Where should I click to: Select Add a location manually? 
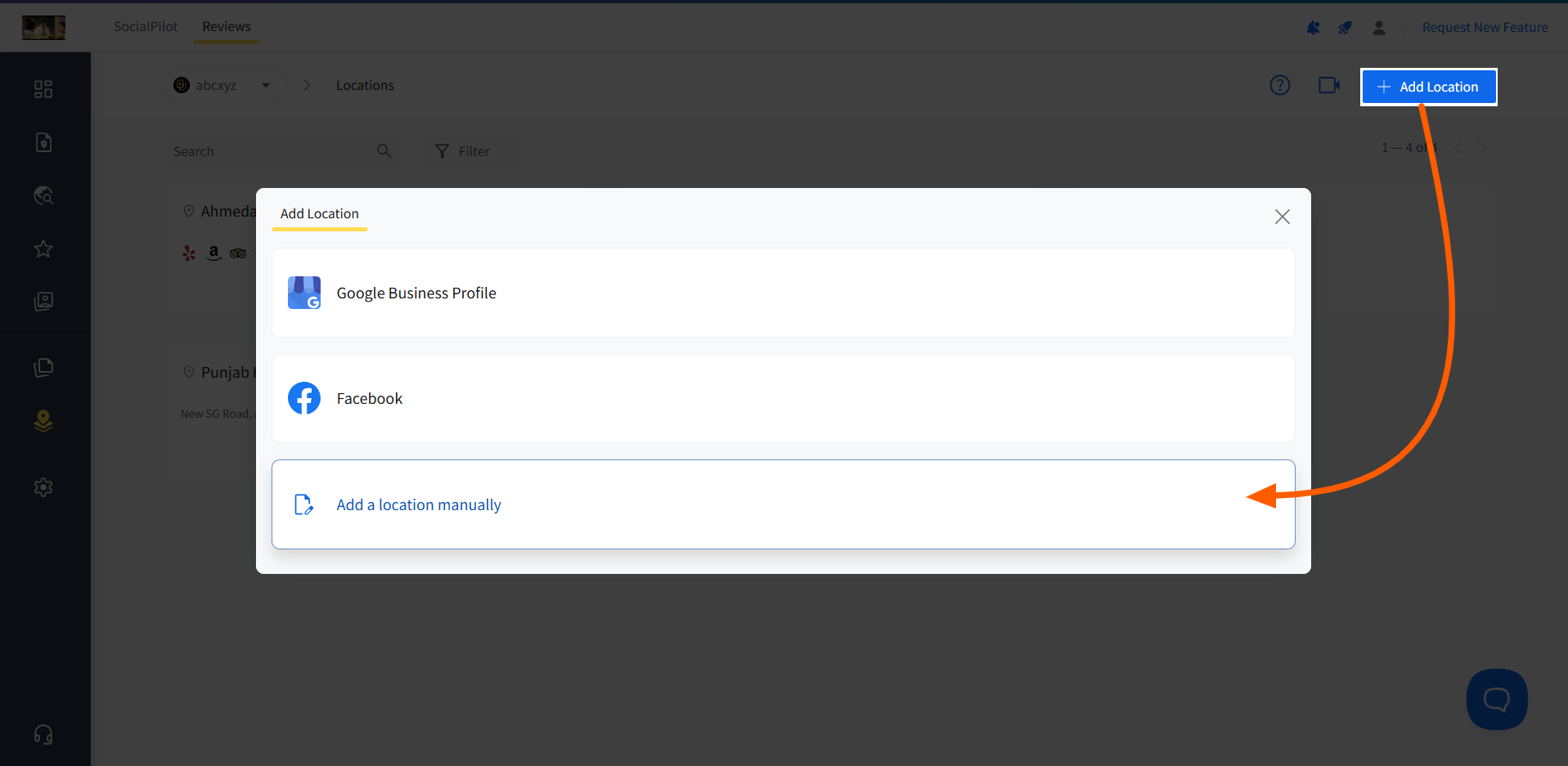click(x=784, y=504)
